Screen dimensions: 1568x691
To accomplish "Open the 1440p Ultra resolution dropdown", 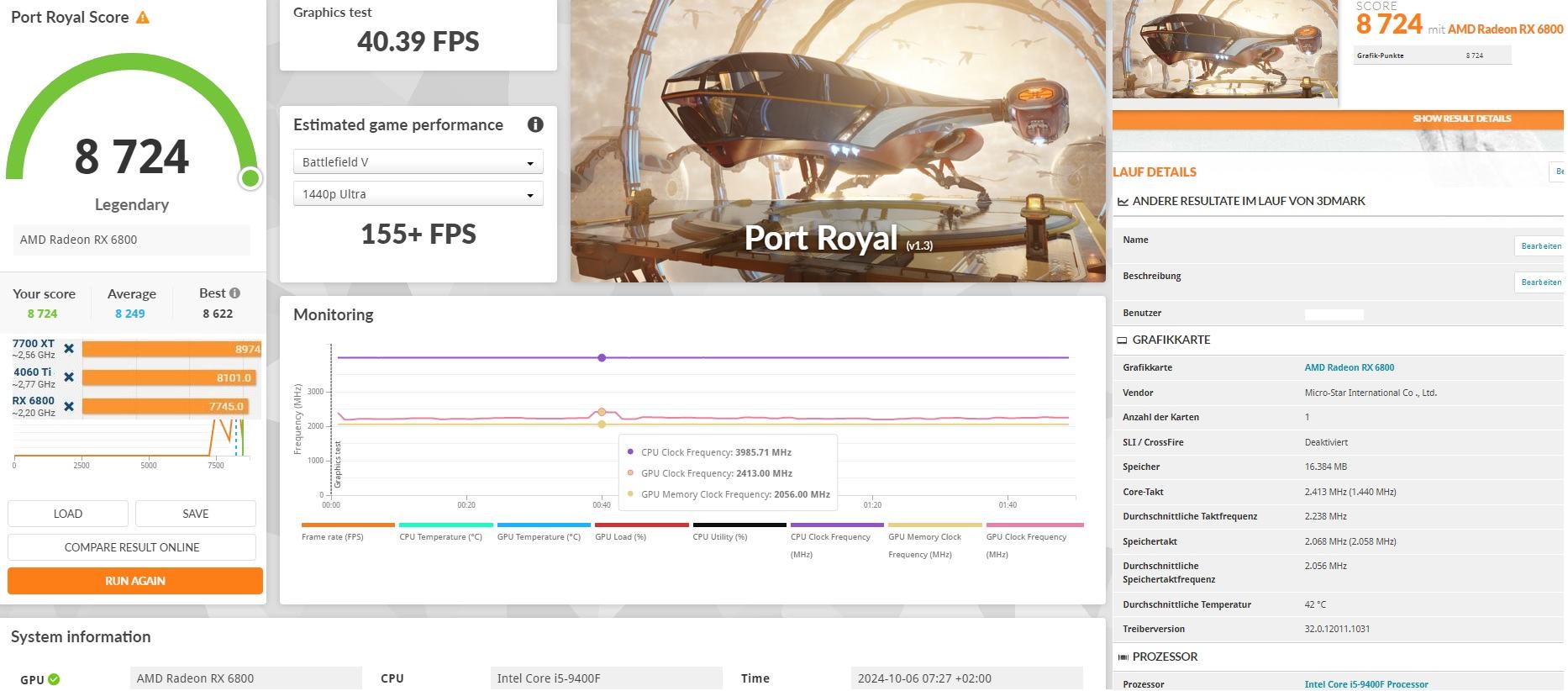I will (418, 194).
